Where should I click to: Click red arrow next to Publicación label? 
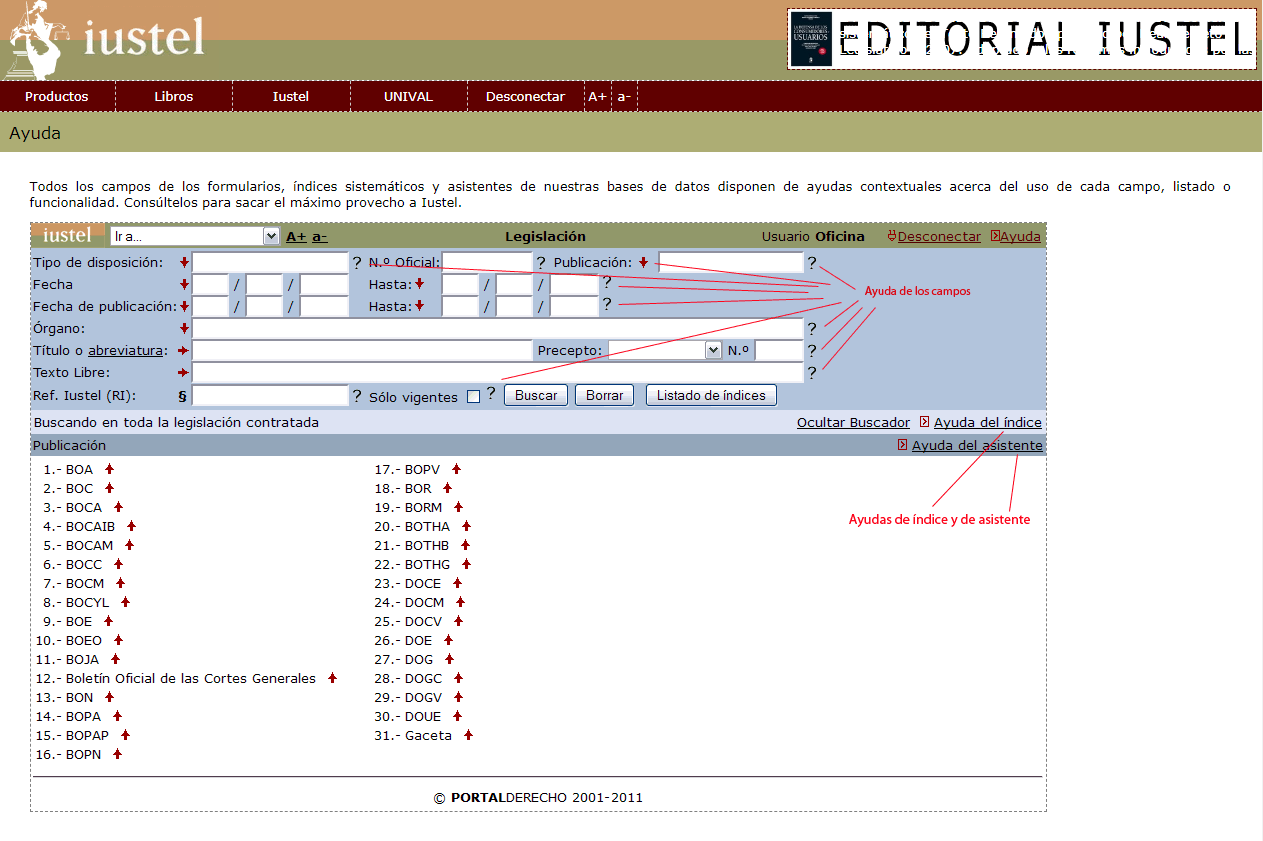(x=643, y=262)
